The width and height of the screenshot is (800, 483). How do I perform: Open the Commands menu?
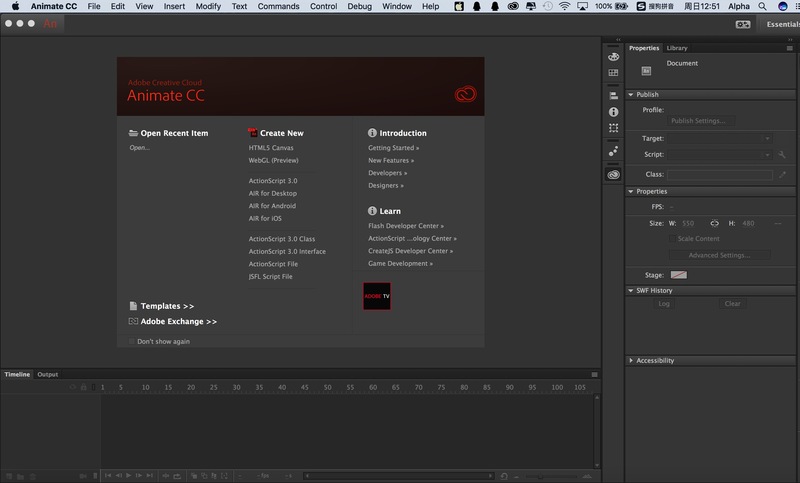click(x=279, y=6)
